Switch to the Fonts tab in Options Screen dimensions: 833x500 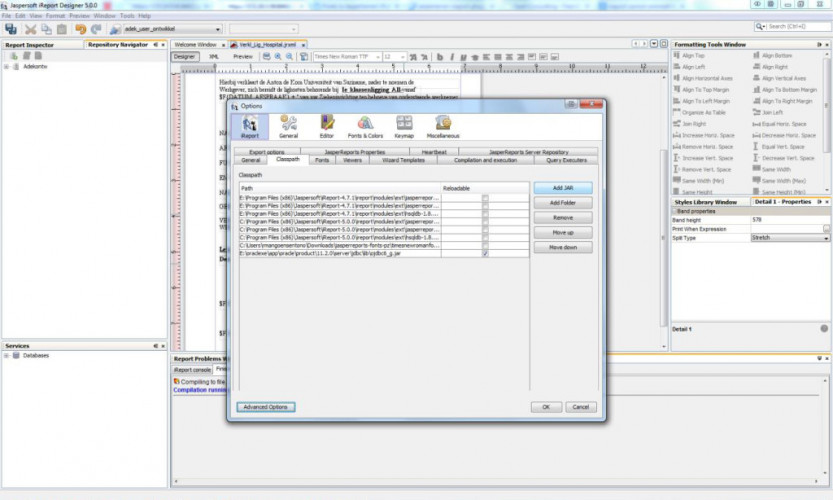(x=322, y=160)
